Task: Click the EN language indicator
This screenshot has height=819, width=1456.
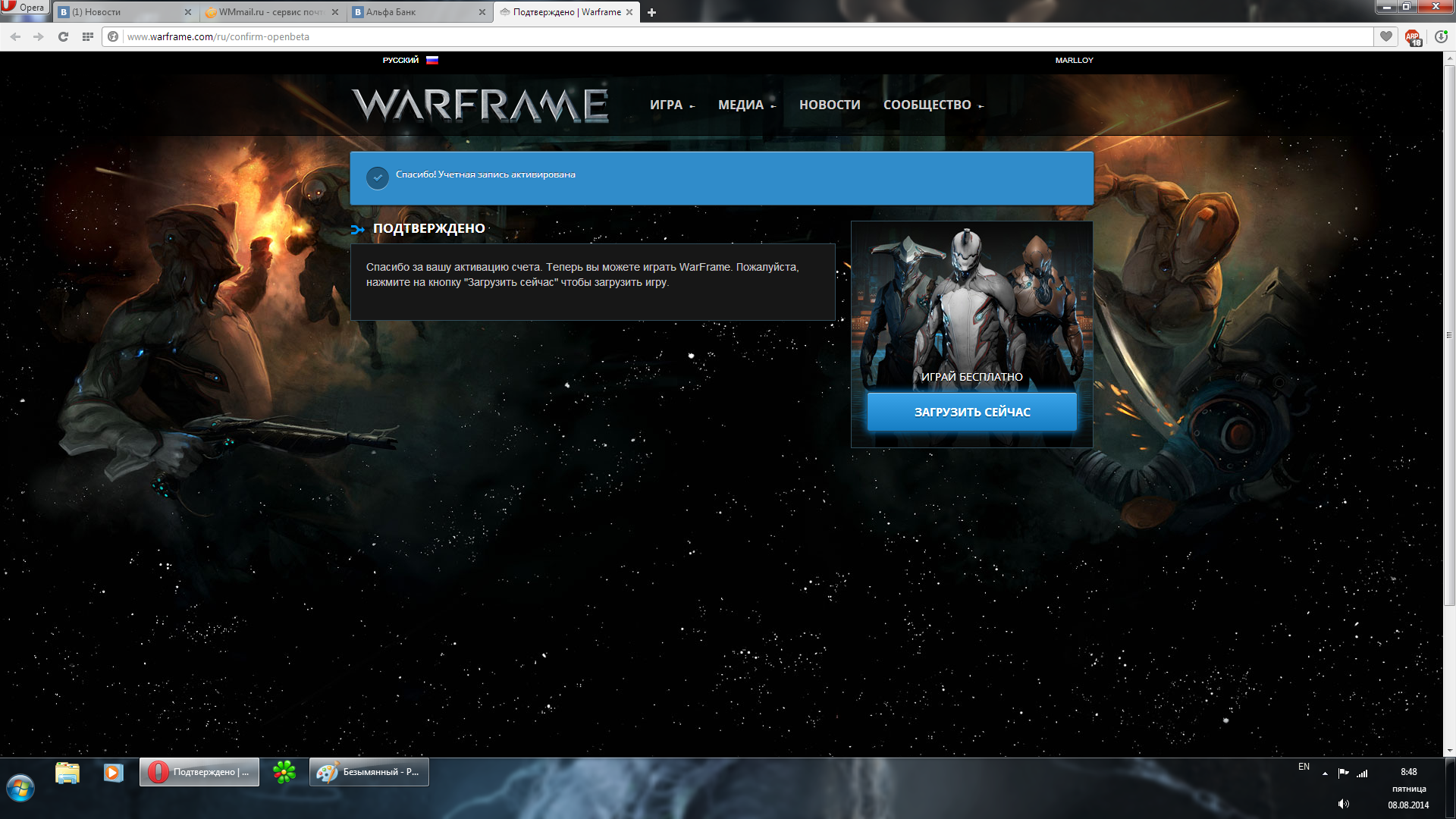Action: (x=1304, y=767)
